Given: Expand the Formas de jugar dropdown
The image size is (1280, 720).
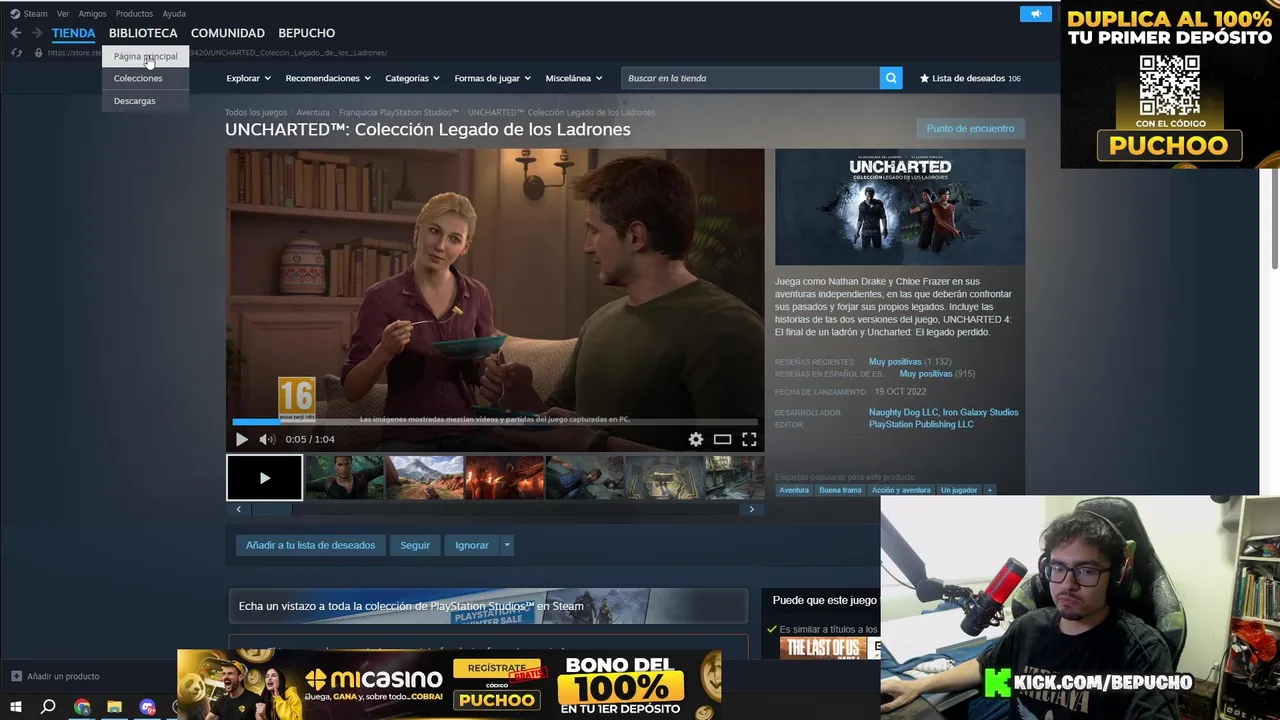Looking at the screenshot, I should (492, 78).
